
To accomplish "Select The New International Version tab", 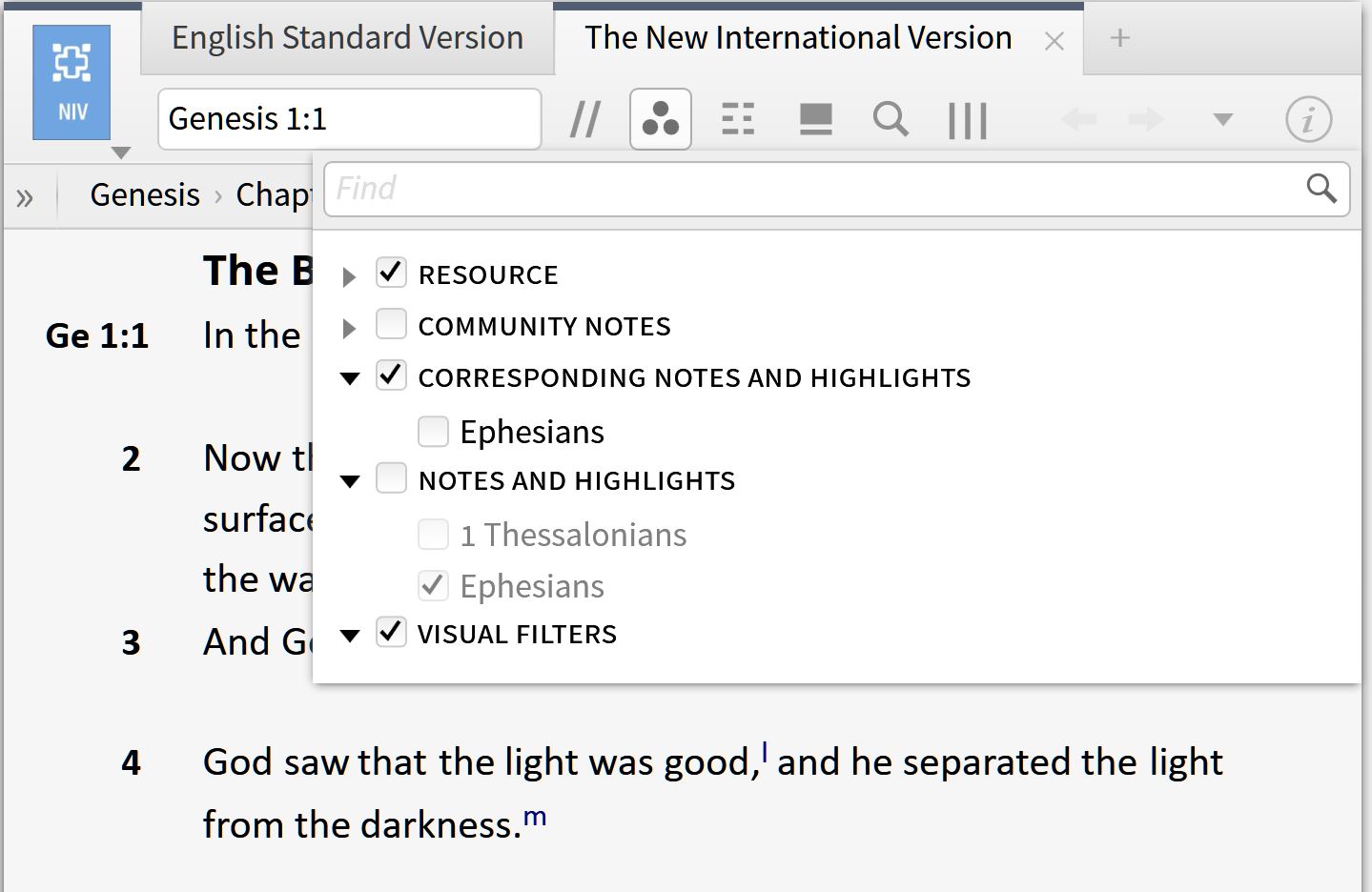I will [798, 38].
